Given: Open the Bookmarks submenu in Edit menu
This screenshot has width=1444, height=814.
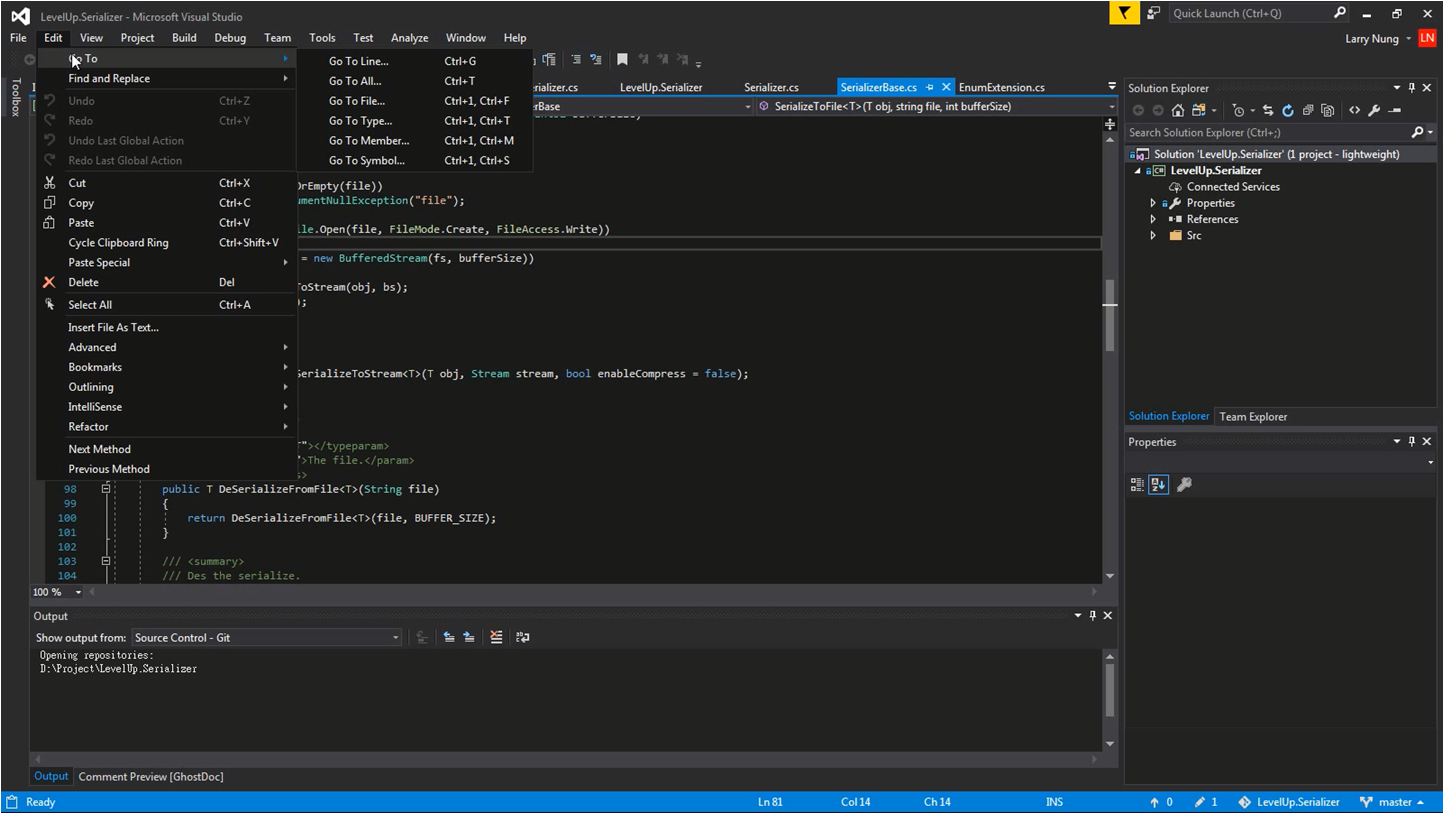Looking at the screenshot, I should point(167,367).
